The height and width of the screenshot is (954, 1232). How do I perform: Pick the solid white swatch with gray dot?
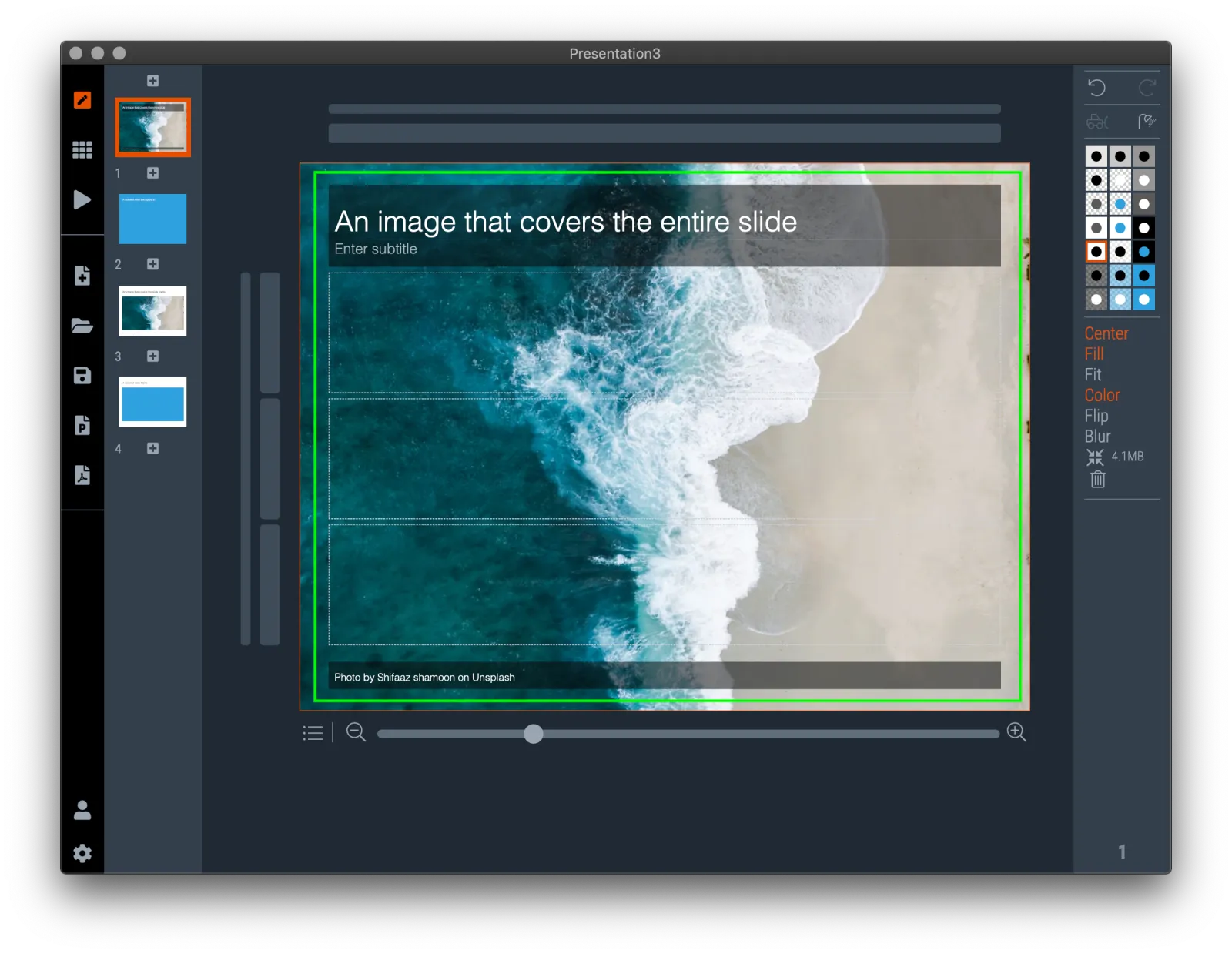click(x=1096, y=228)
